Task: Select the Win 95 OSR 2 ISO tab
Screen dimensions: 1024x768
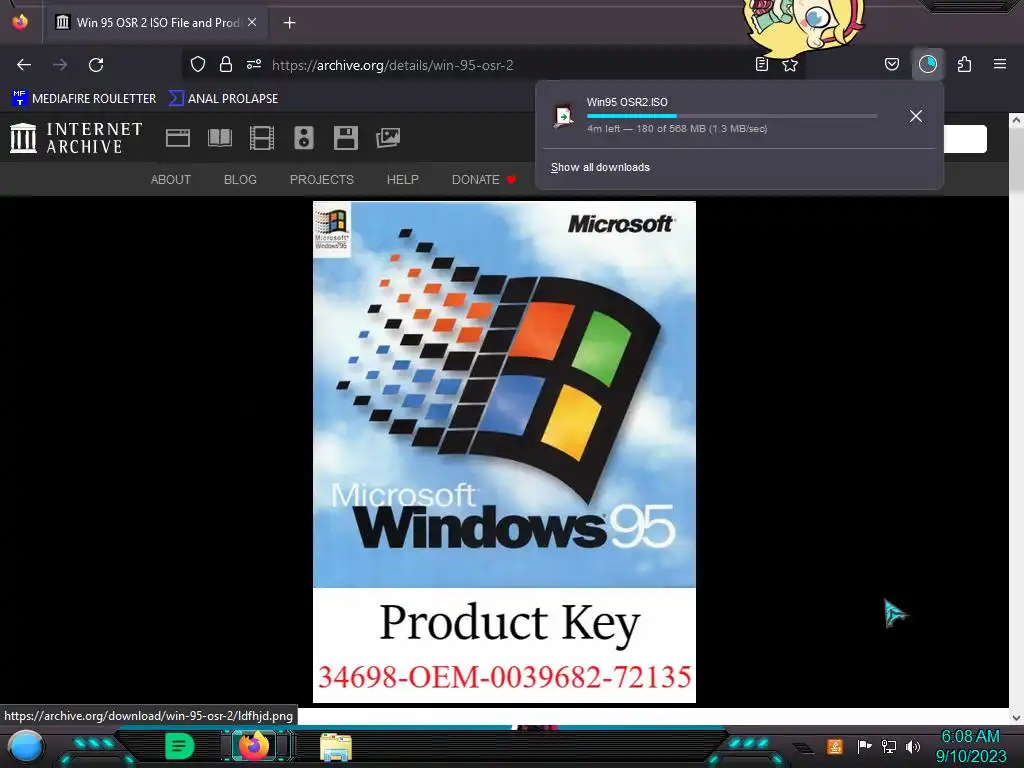Action: (155, 23)
